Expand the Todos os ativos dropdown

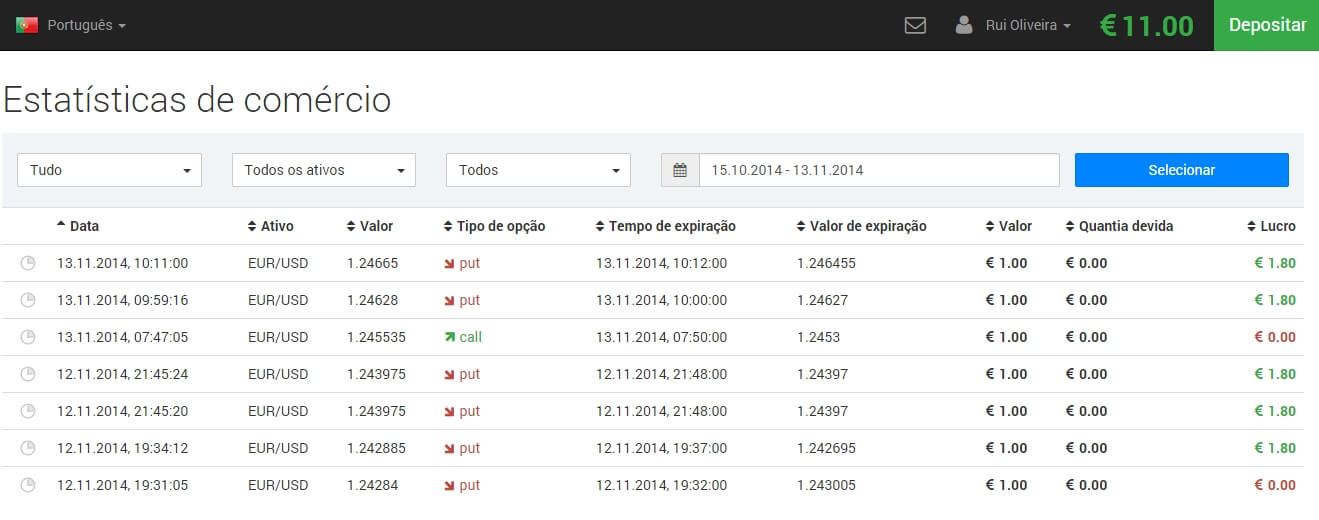[324, 170]
